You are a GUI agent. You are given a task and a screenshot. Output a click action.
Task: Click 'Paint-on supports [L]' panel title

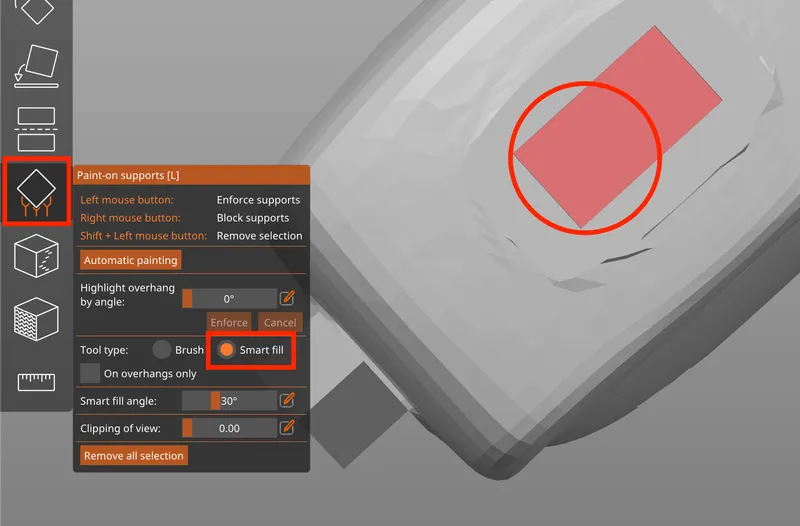click(x=128, y=175)
